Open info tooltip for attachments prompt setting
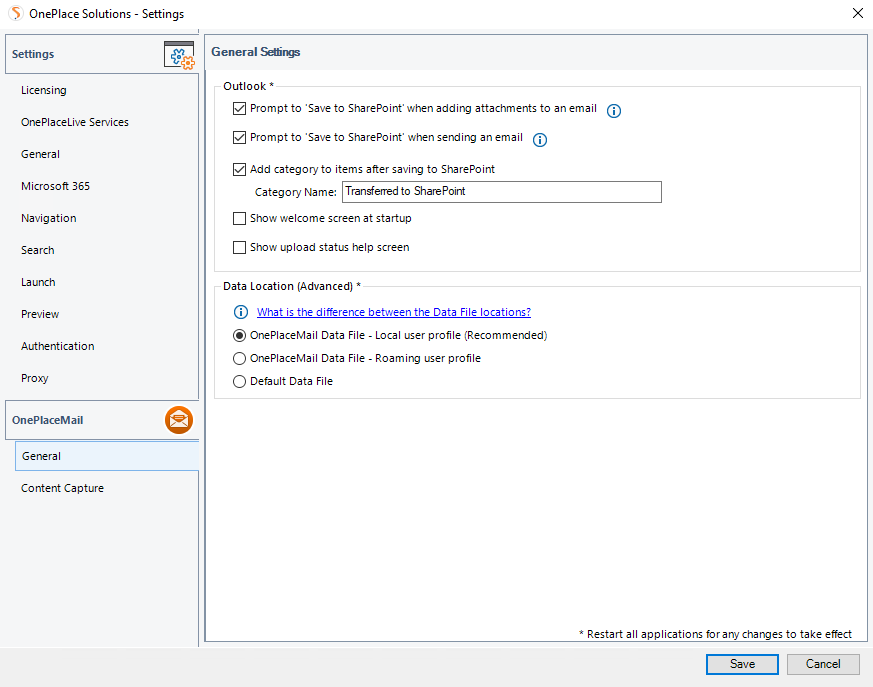This screenshot has height=687, width=873. click(x=613, y=111)
